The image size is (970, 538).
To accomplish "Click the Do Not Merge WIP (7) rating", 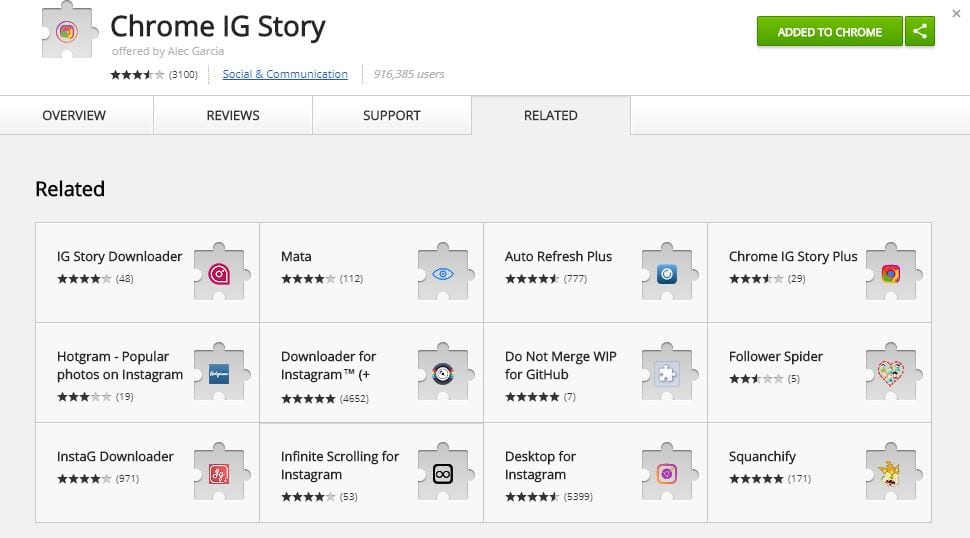I will point(540,397).
